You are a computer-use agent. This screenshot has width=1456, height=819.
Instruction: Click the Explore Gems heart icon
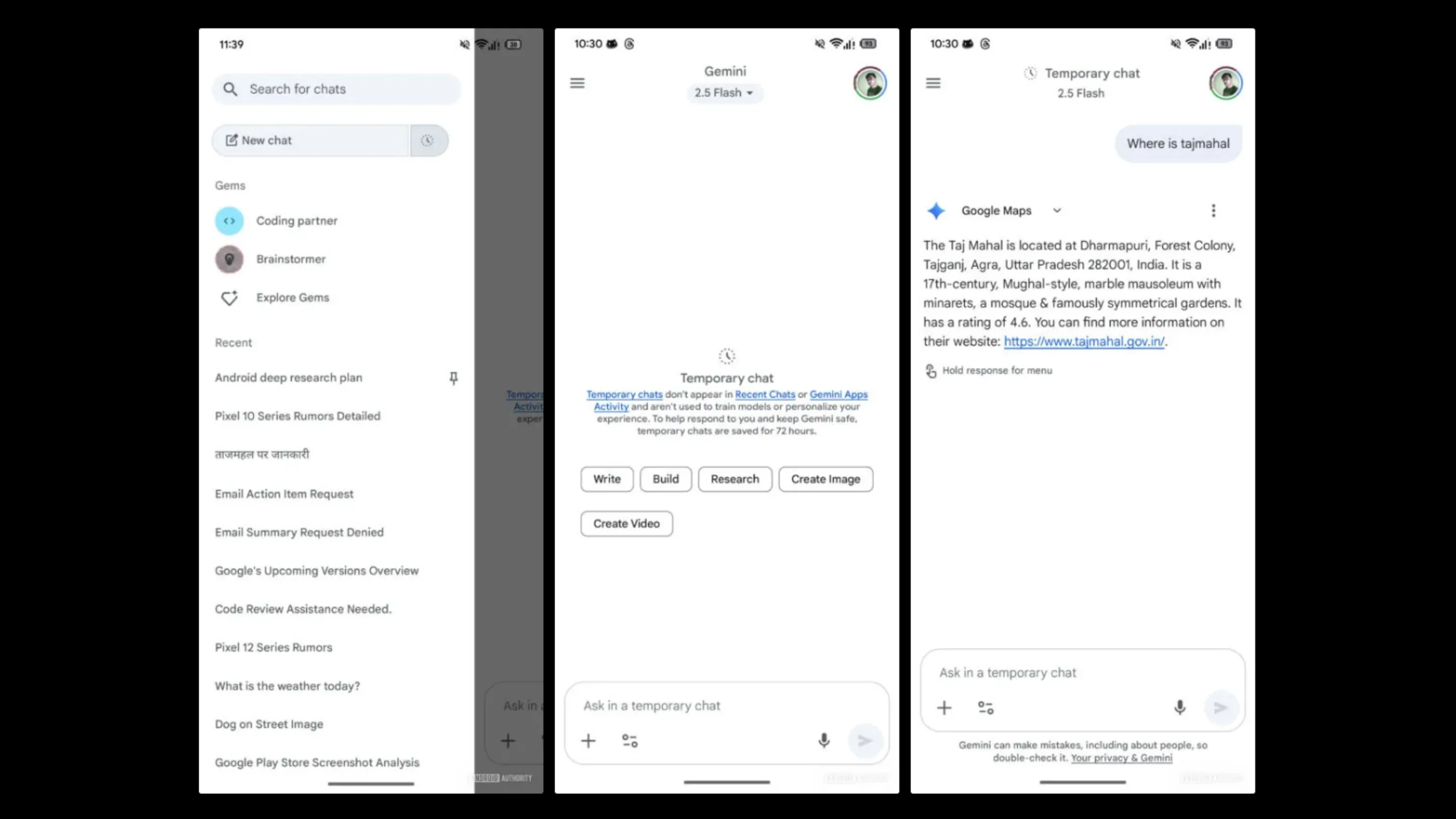[x=230, y=298]
